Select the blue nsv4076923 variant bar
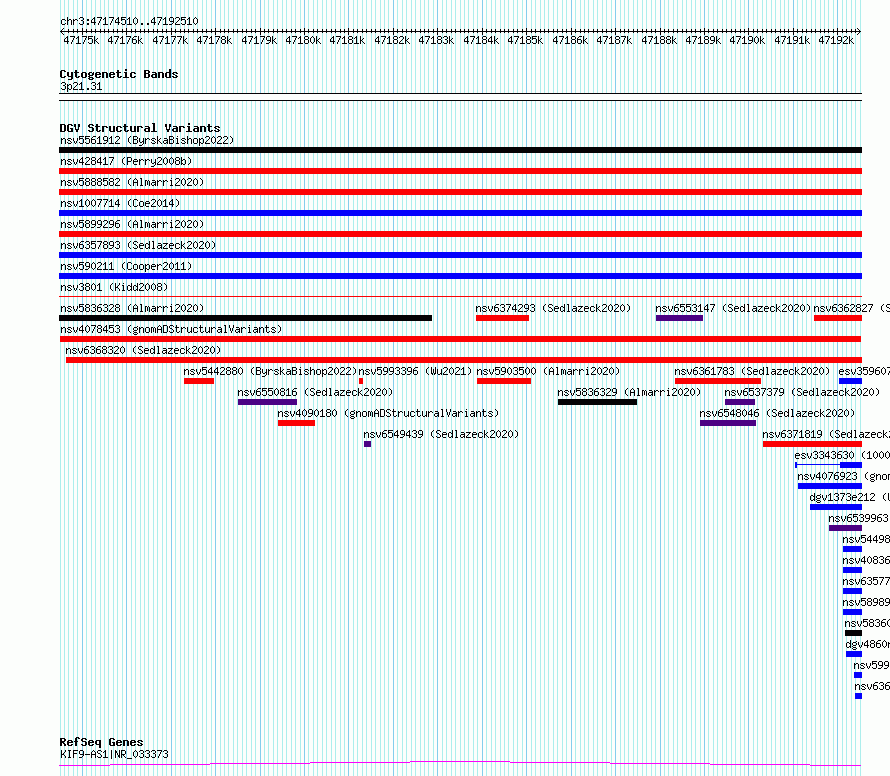This screenshot has height=776, width=890. [x=830, y=486]
